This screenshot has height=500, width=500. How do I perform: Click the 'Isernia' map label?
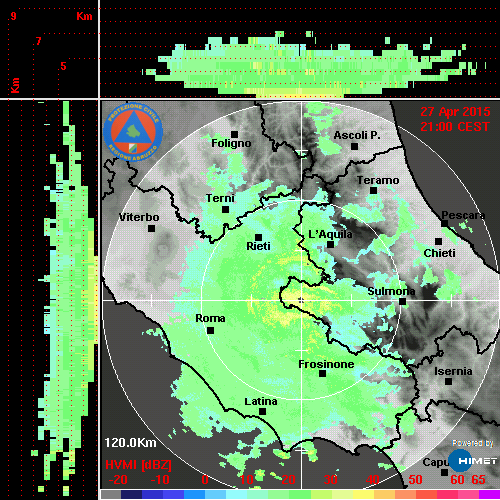pos(453,371)
